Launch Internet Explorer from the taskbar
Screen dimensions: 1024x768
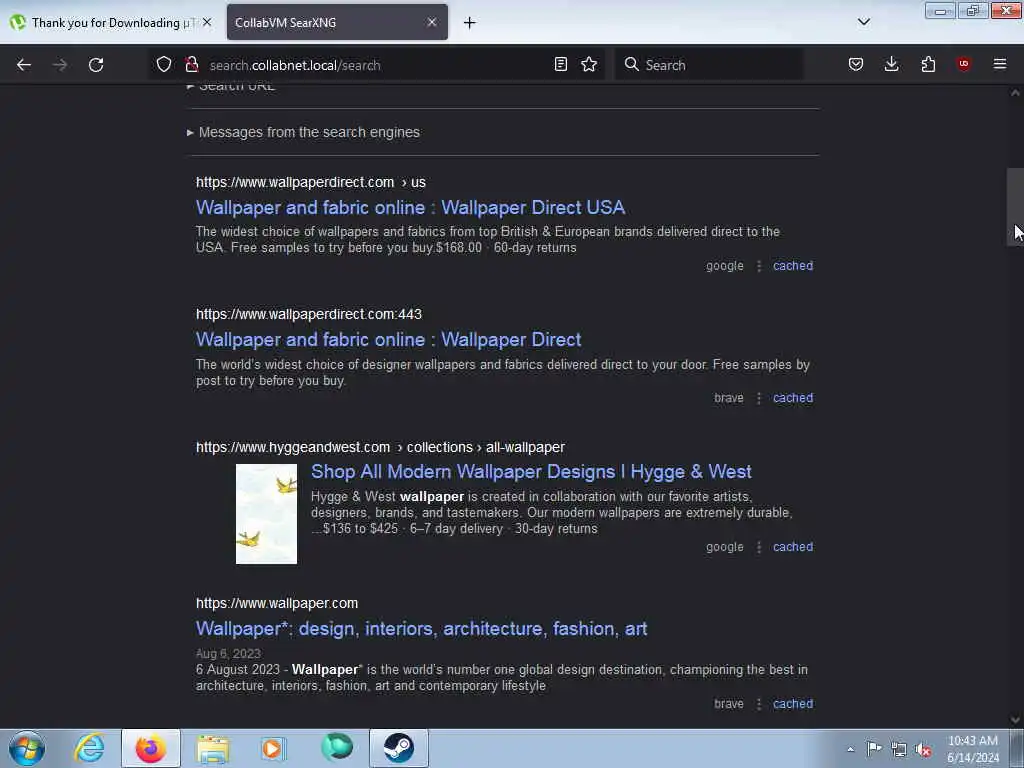tap(89, 748)
